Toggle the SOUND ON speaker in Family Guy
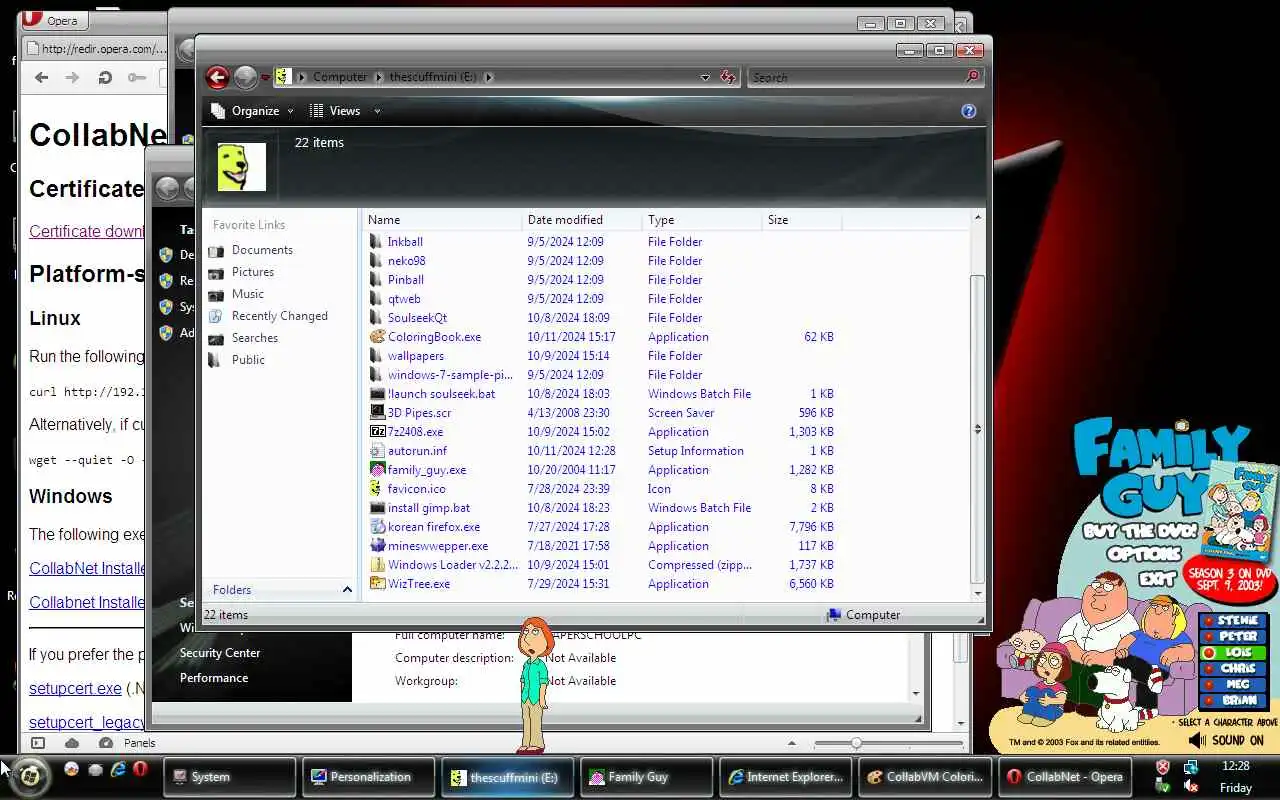Screen dimensions: 1280x800 1197,740
